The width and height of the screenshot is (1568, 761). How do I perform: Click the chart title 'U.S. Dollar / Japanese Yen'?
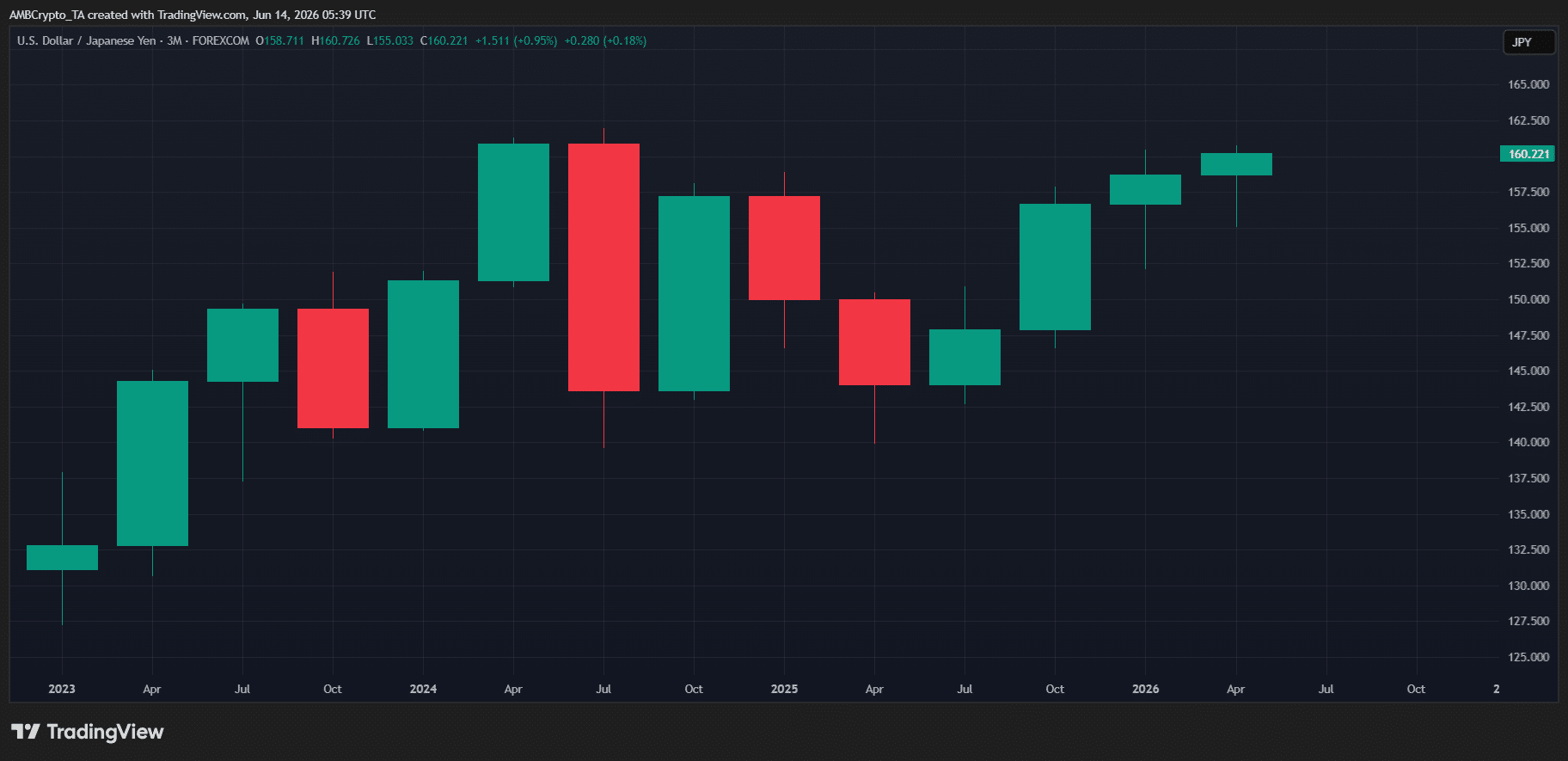click(x=87, y=40)
